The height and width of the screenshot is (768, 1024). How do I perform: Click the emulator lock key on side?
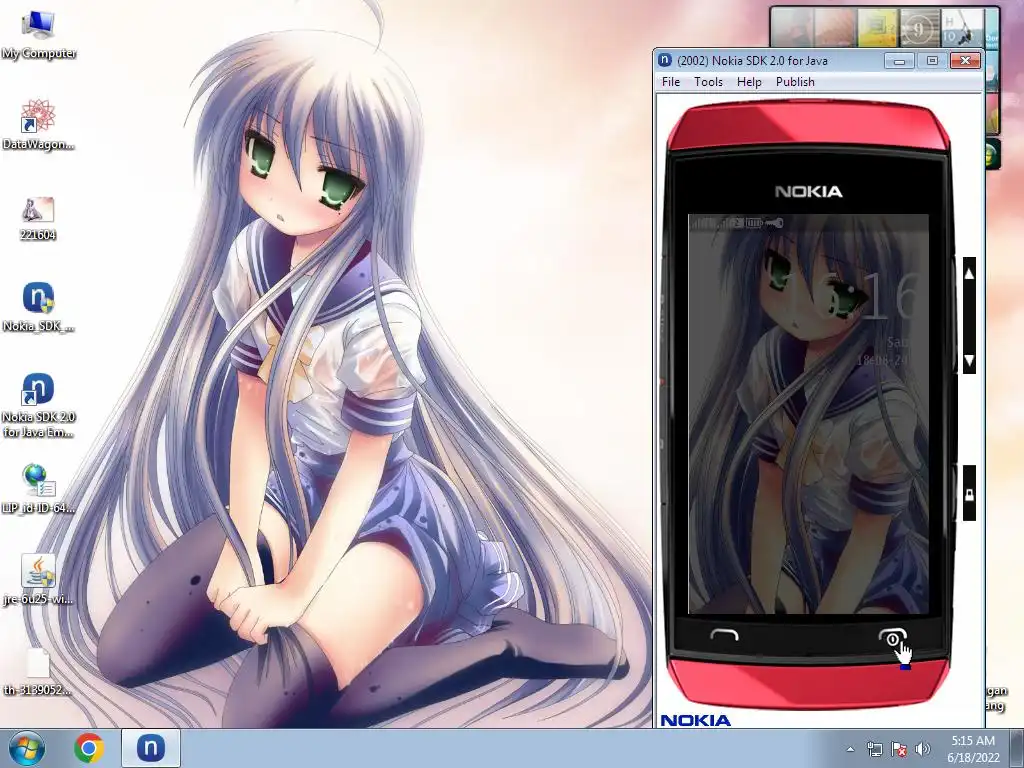(969, 493)
